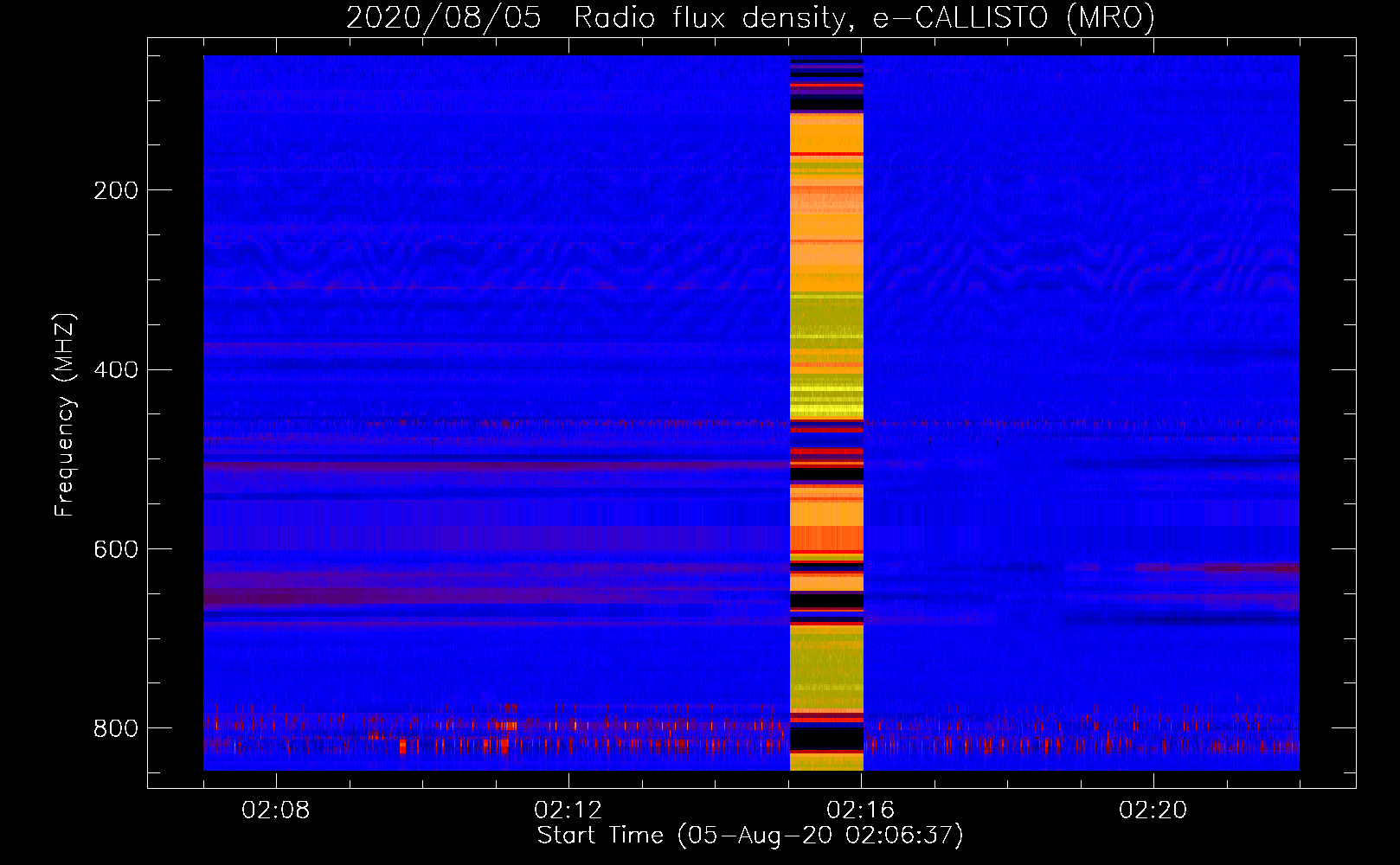Click the 02:08 time tick label
1400x865 pixels.
(276, 811)
